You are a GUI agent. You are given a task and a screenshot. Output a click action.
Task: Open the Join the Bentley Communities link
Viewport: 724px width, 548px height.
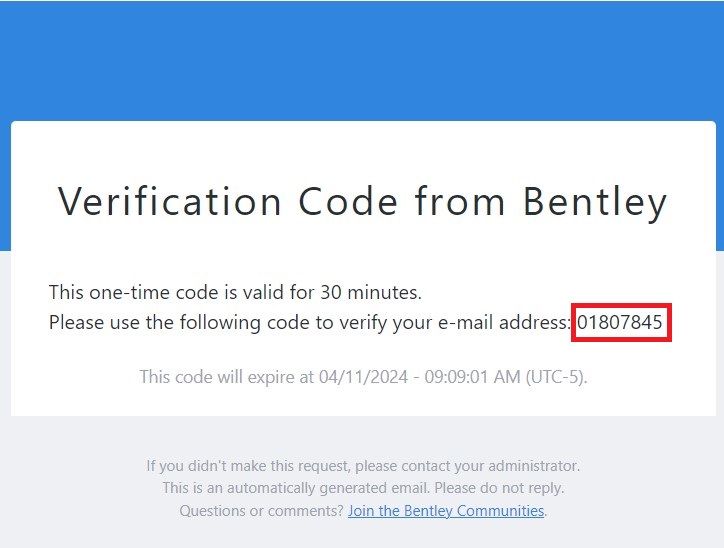[x=446, y=511]
